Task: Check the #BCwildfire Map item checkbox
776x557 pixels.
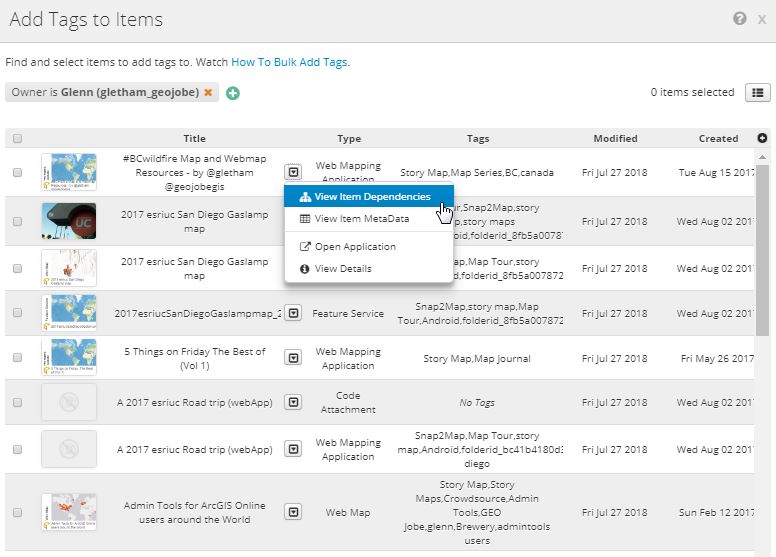Action: (x=17, y=172)
